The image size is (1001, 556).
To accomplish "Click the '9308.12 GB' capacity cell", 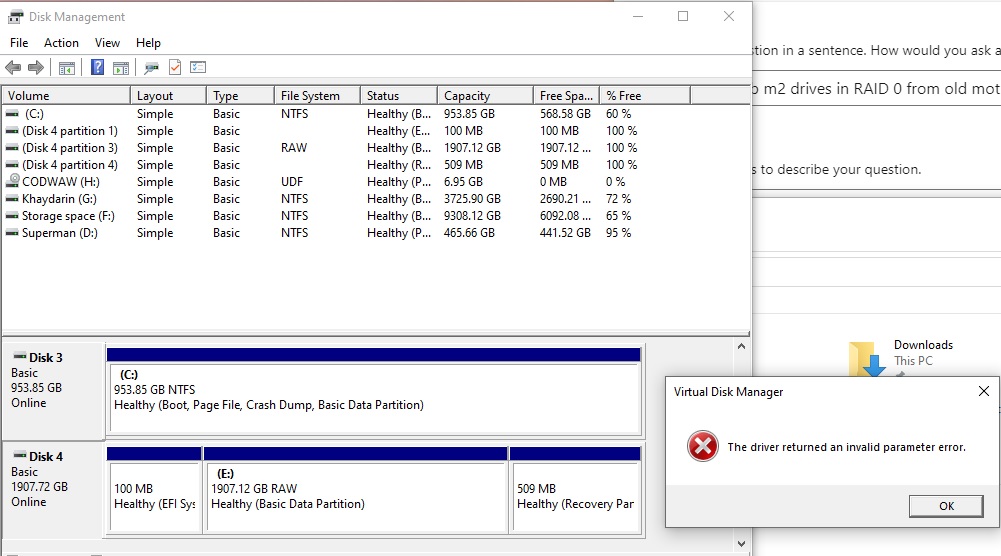I will pyautogui.click(x=472, y=216).
